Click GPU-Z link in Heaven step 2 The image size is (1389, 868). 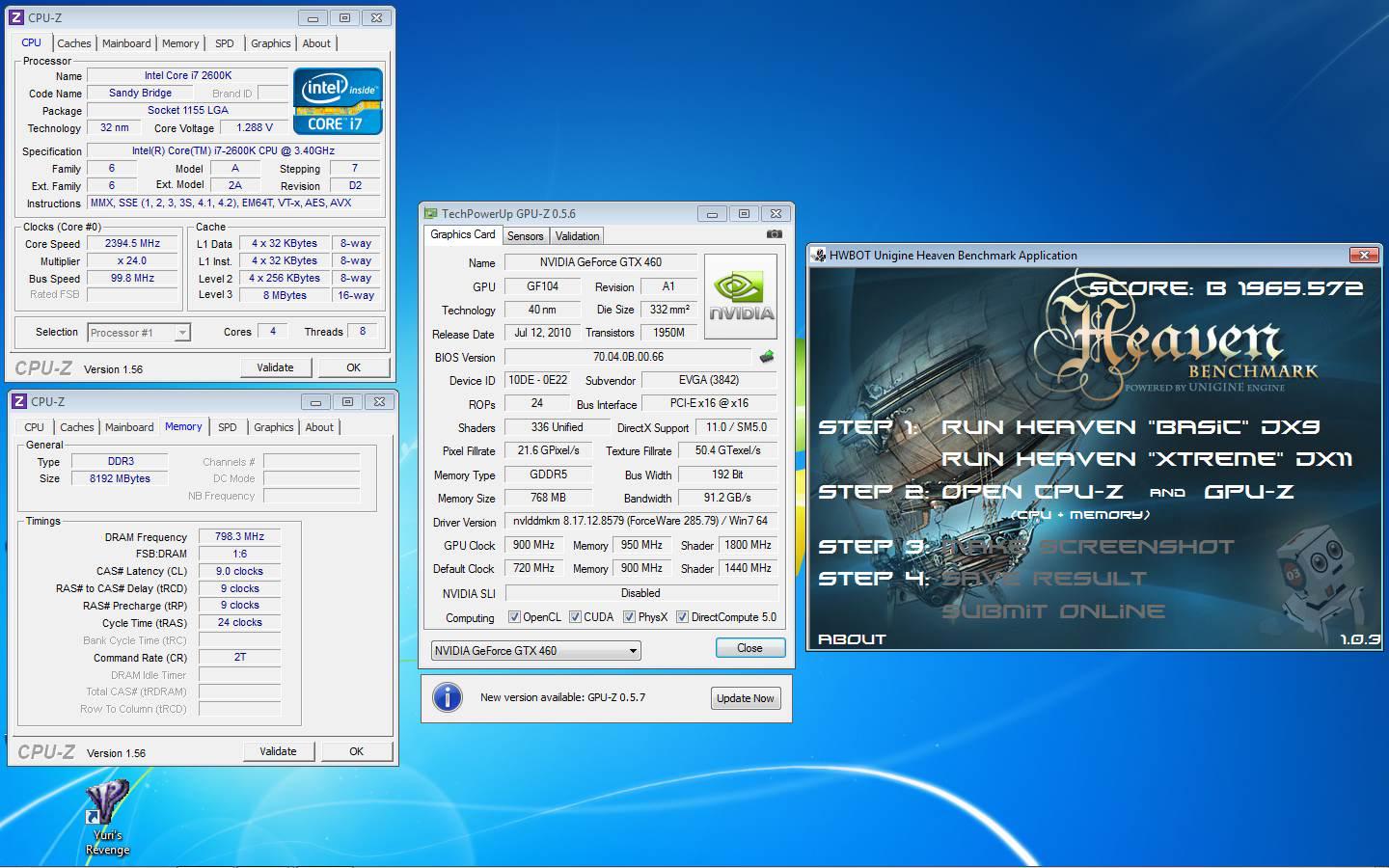1249,492
